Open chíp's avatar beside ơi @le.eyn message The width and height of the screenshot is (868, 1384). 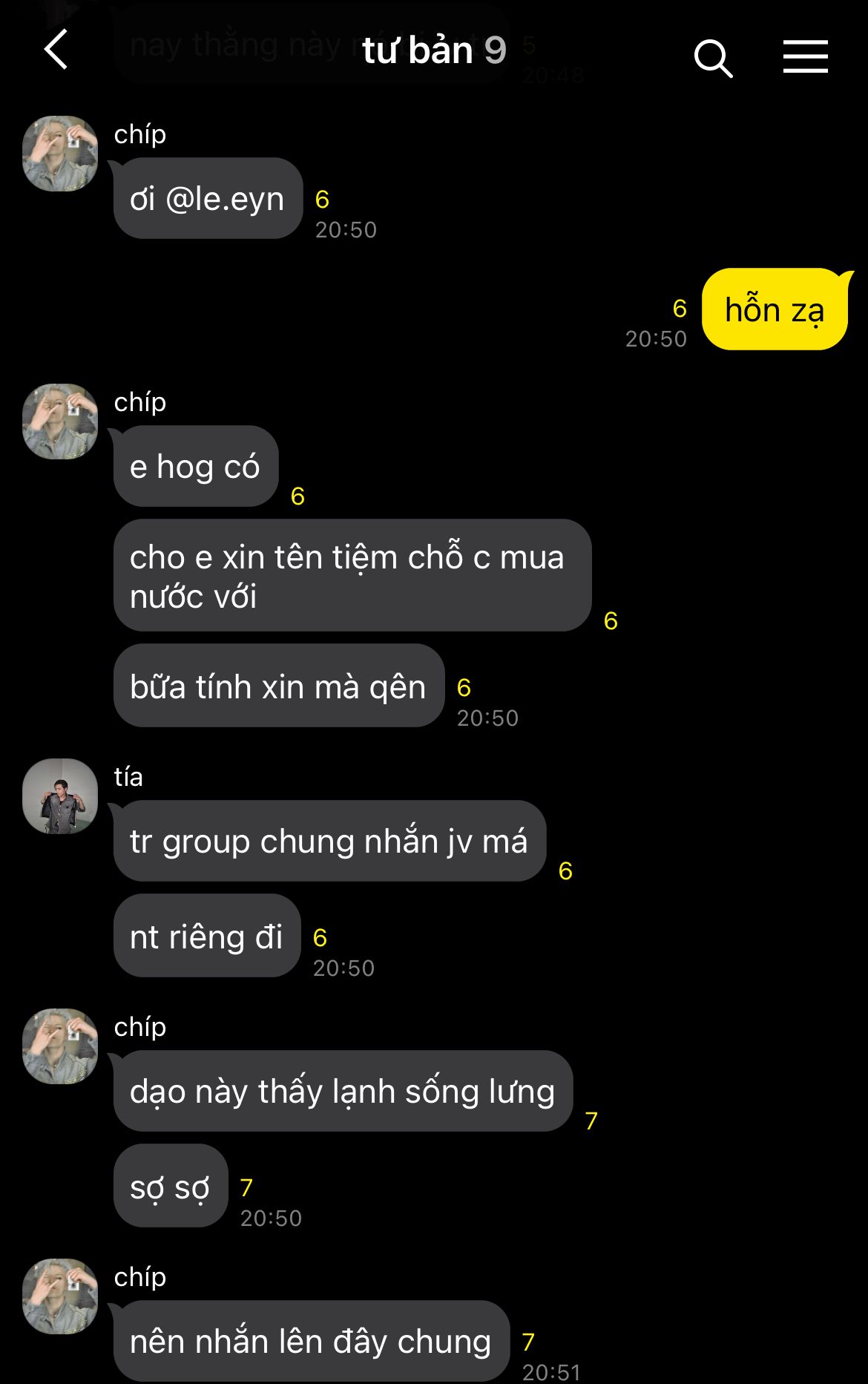(x=60, y=154)
